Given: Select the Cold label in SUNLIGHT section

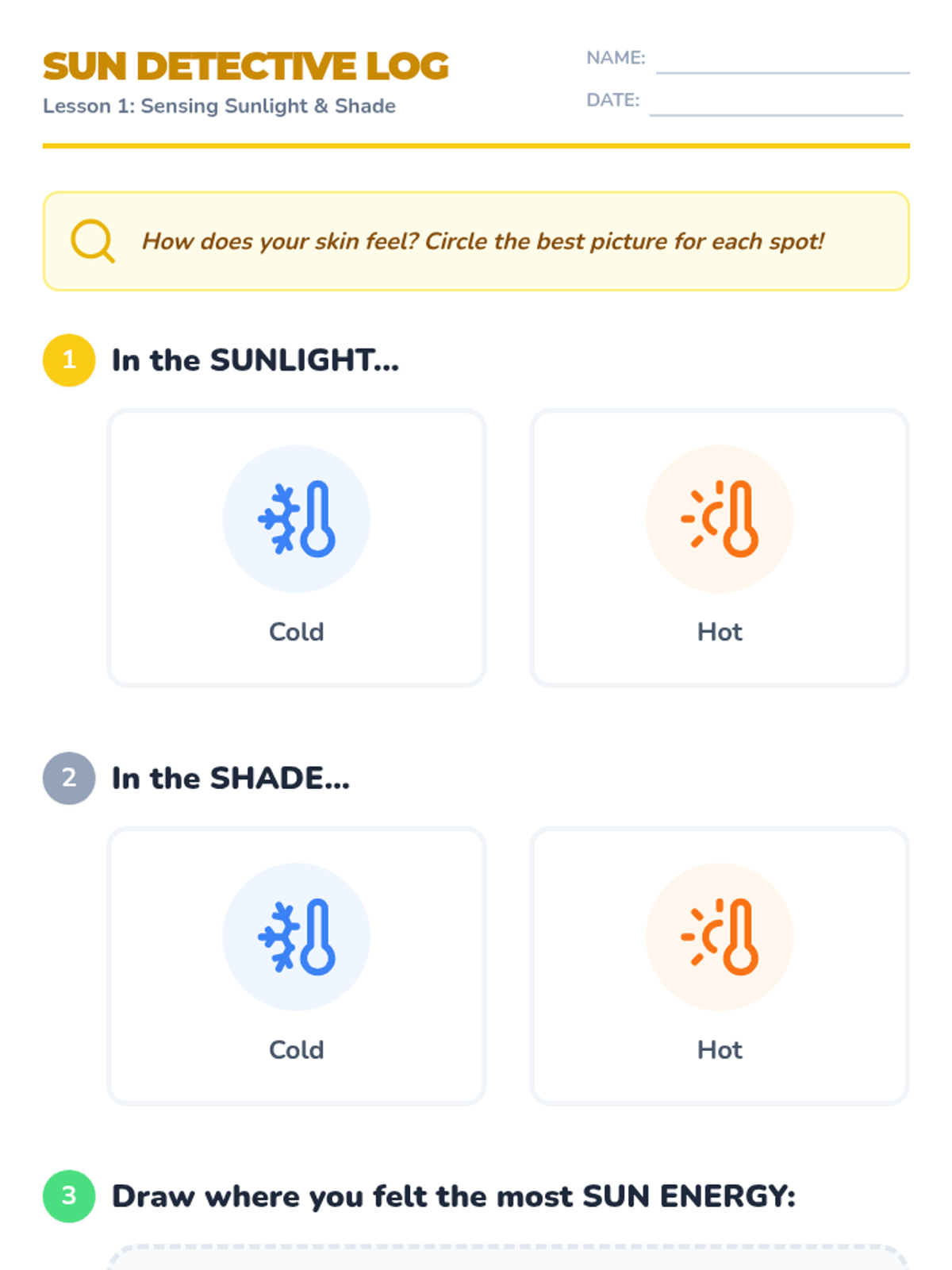Looking at the screenshot, I should point(296,632).
